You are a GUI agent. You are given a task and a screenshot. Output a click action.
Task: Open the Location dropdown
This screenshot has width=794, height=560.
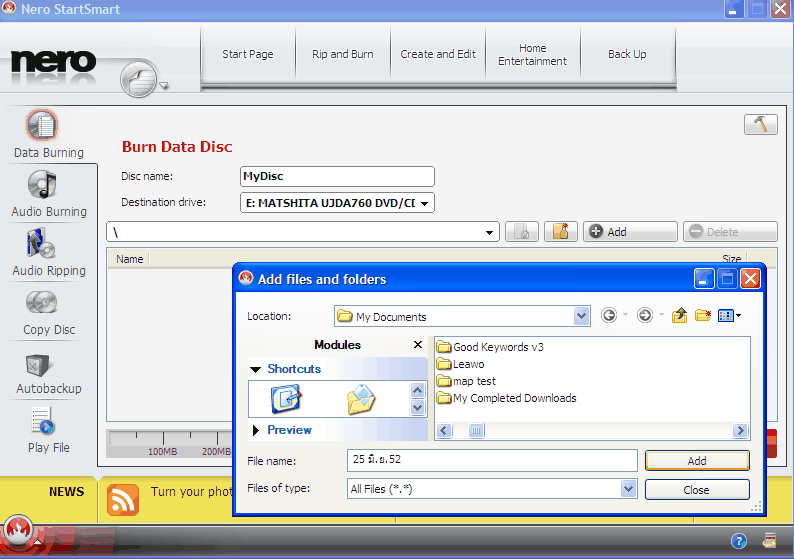pyautogui.click(x=581, y=316)
